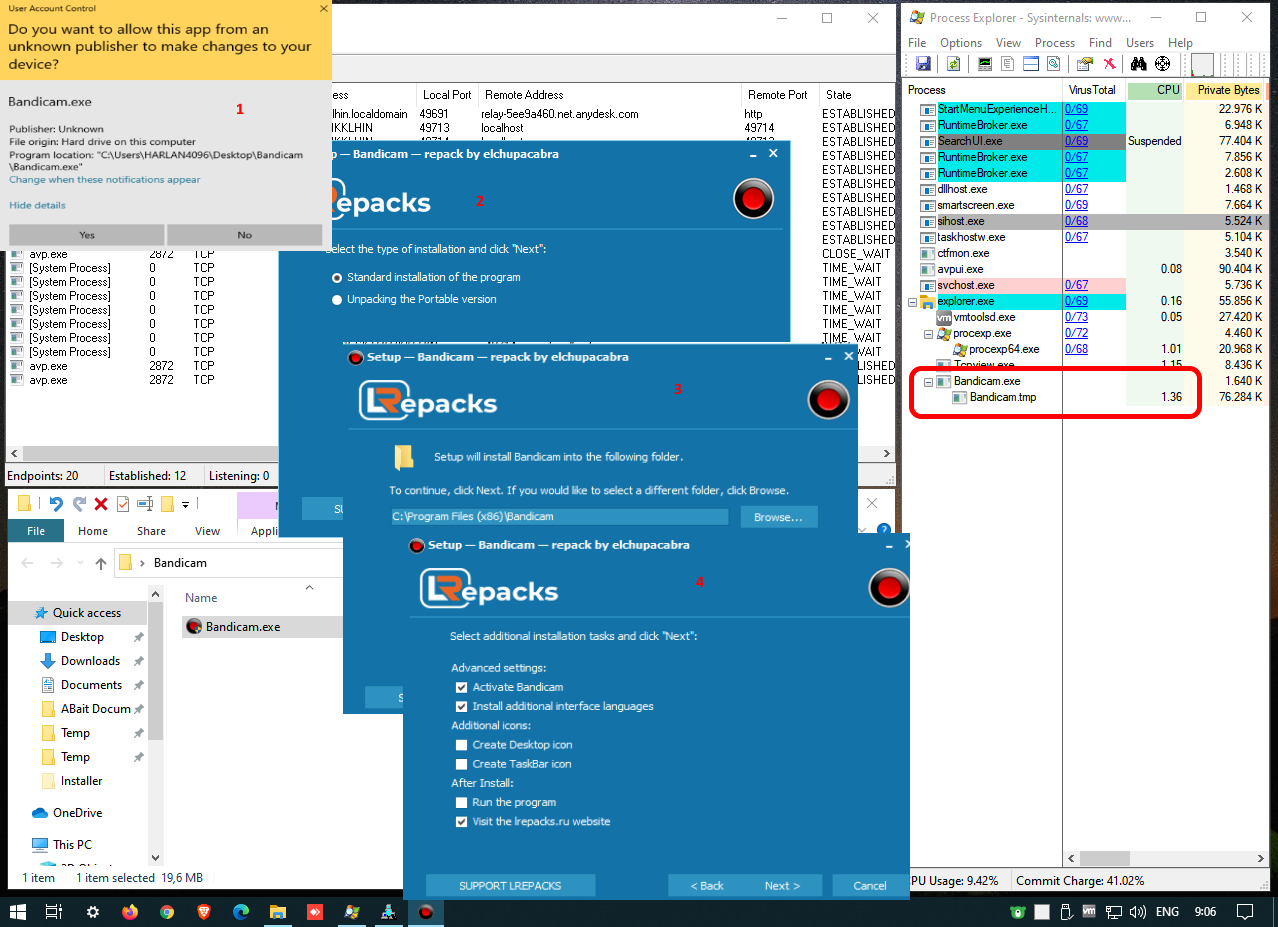Collapse the Bandicam.exe process tree node
The height and width of the screenshot is (927, 1278).
point(928,382)
